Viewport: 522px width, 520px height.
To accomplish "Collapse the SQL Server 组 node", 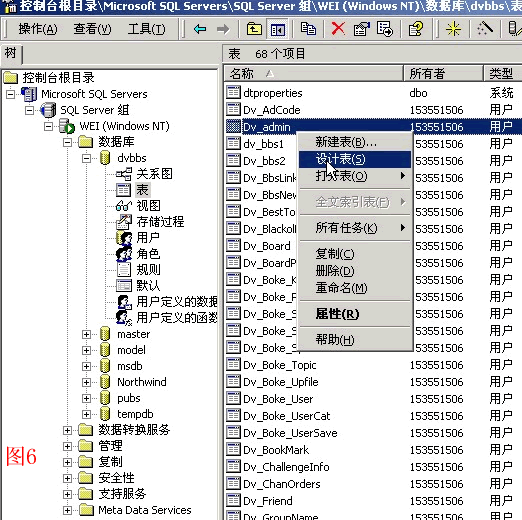I will [x=29, y=110].
